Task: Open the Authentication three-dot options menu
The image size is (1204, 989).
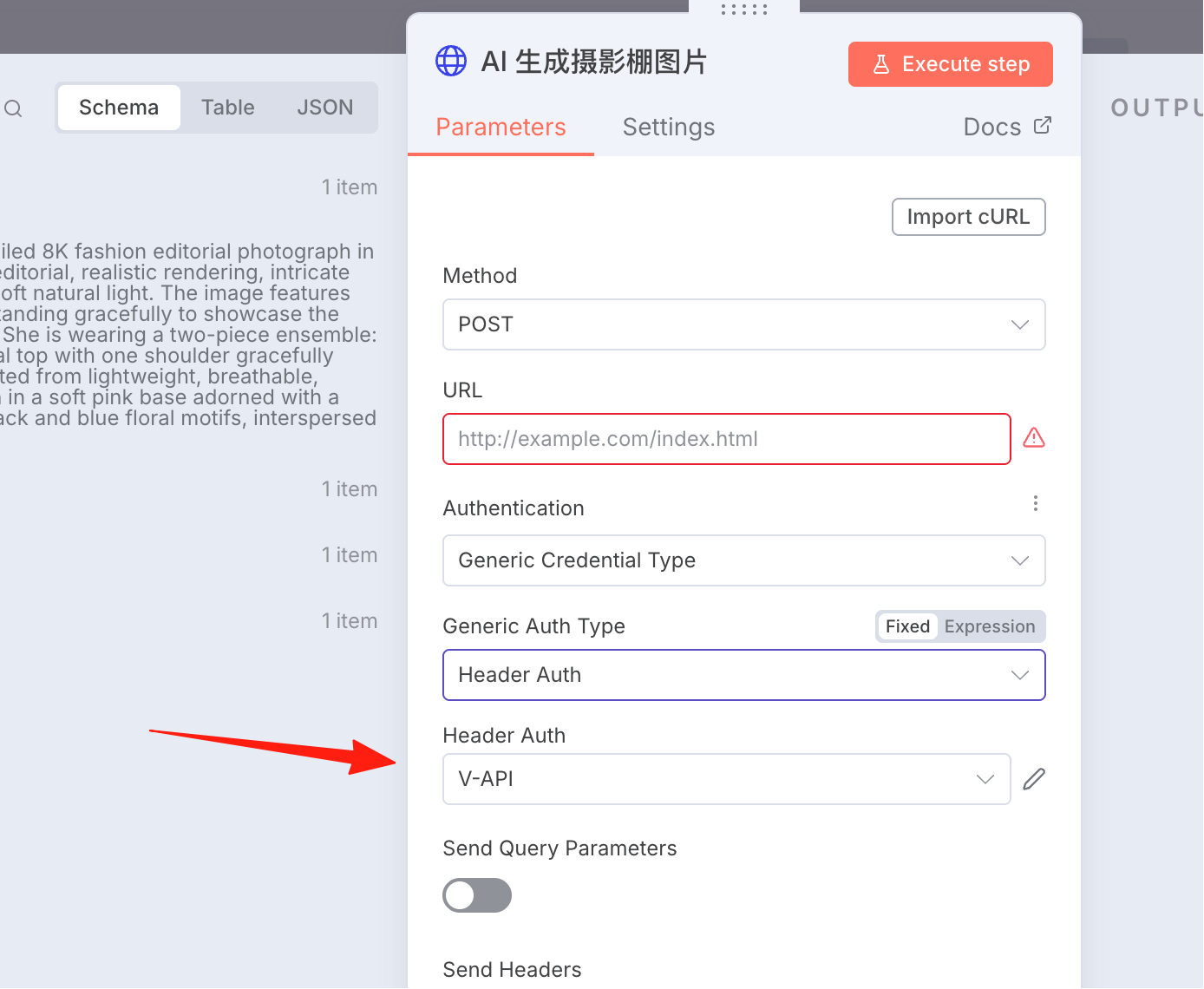Action: click(x=1036, y=503)
